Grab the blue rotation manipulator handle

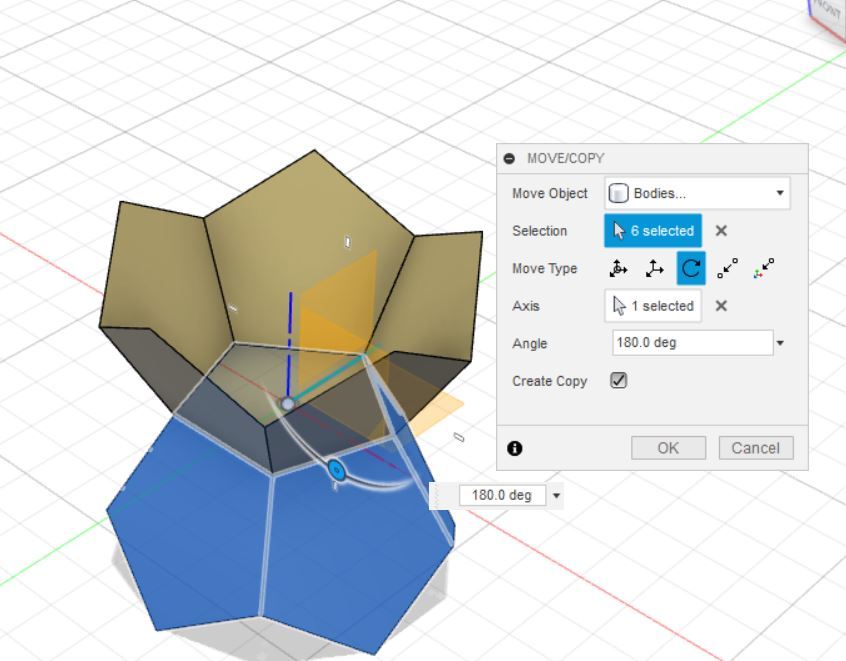(337, 471)
